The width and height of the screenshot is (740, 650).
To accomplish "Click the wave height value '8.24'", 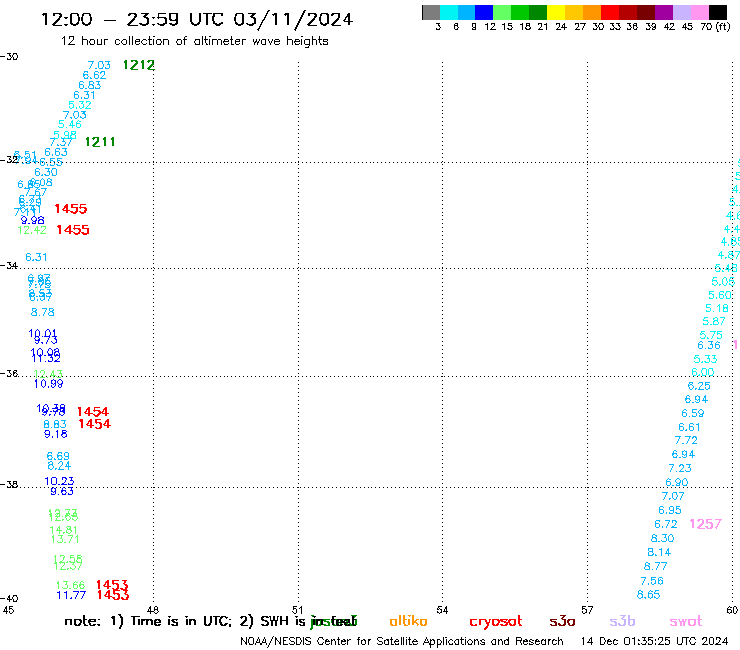I will [x=59, y=466].
